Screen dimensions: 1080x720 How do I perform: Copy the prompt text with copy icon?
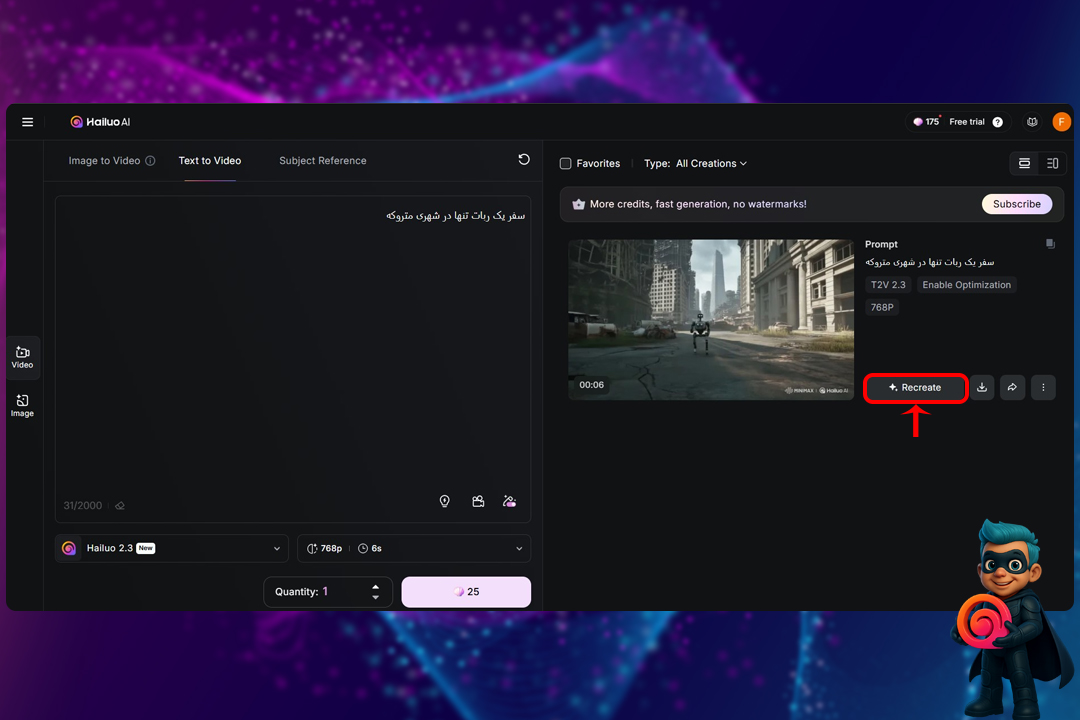point(1050,244)
